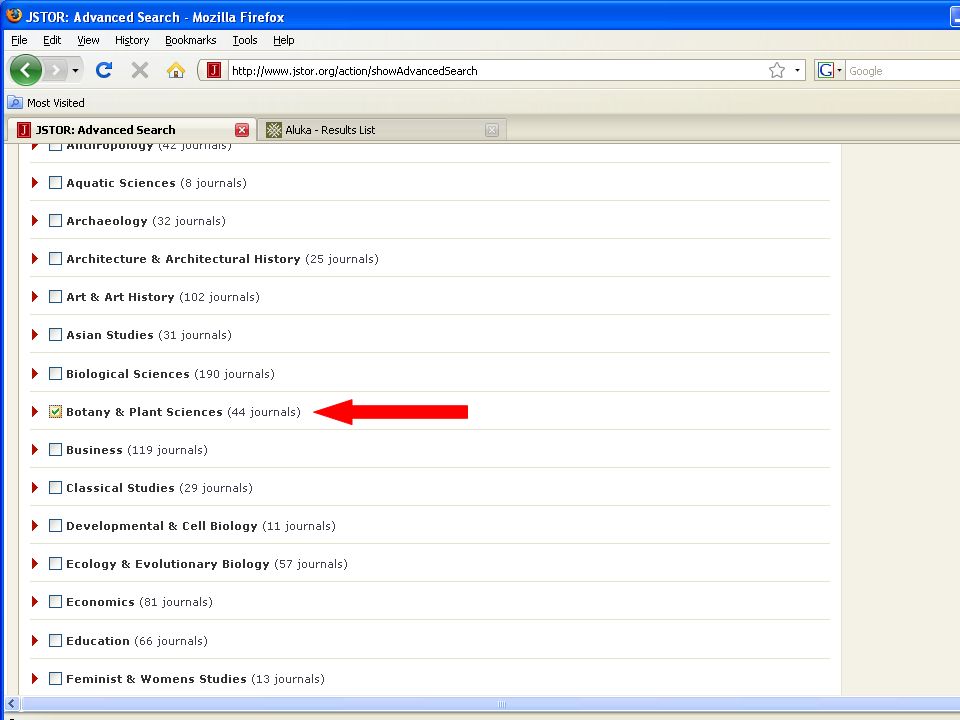Expand the Botany & Plant Sciences journals
Image resolution: width=960 pixels, height=720 pixels.
pos(35,411)
